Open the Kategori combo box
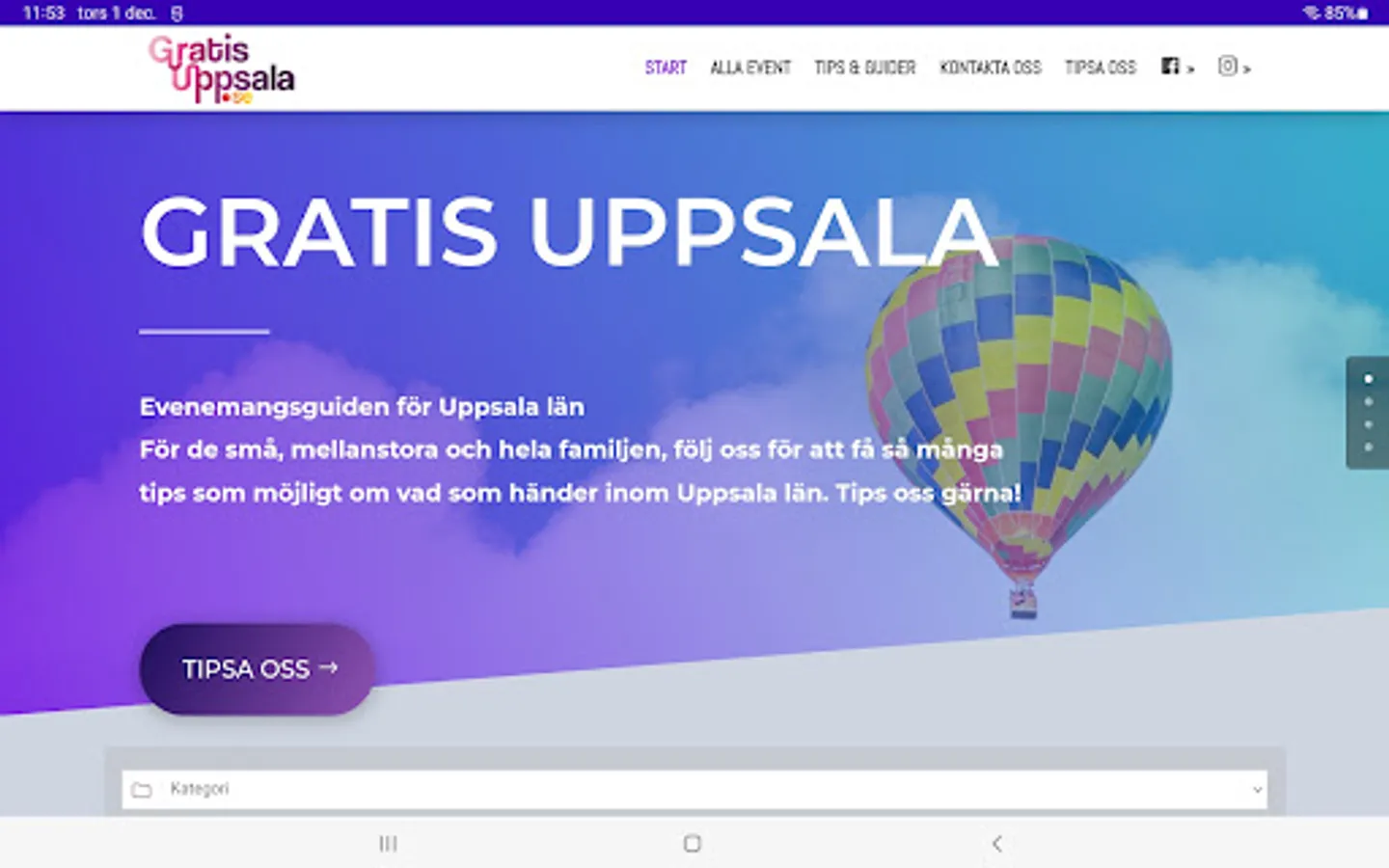 (694, 790)
